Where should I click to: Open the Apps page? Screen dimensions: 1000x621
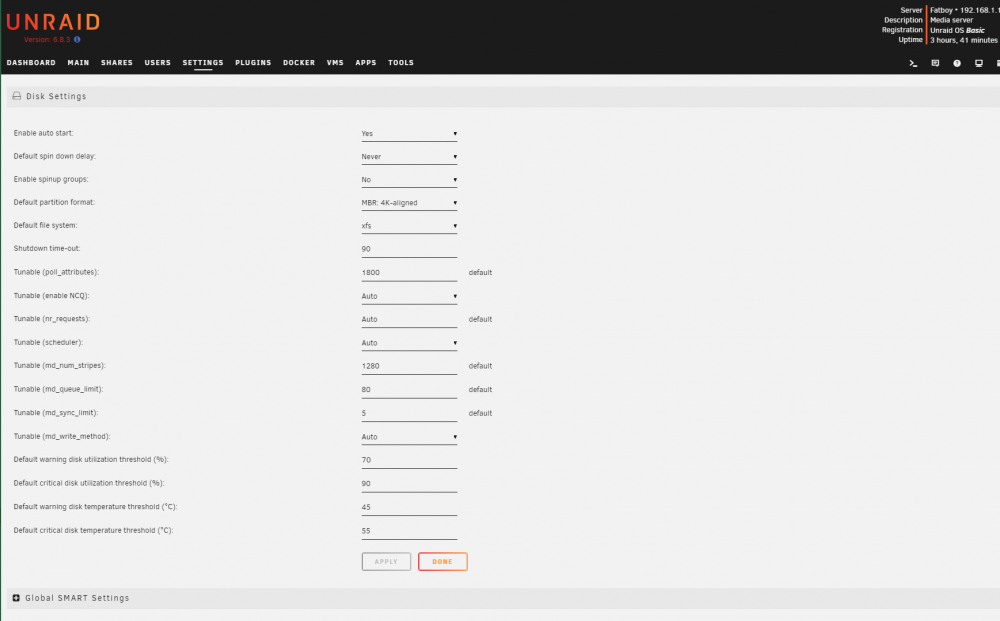[366, 62]
